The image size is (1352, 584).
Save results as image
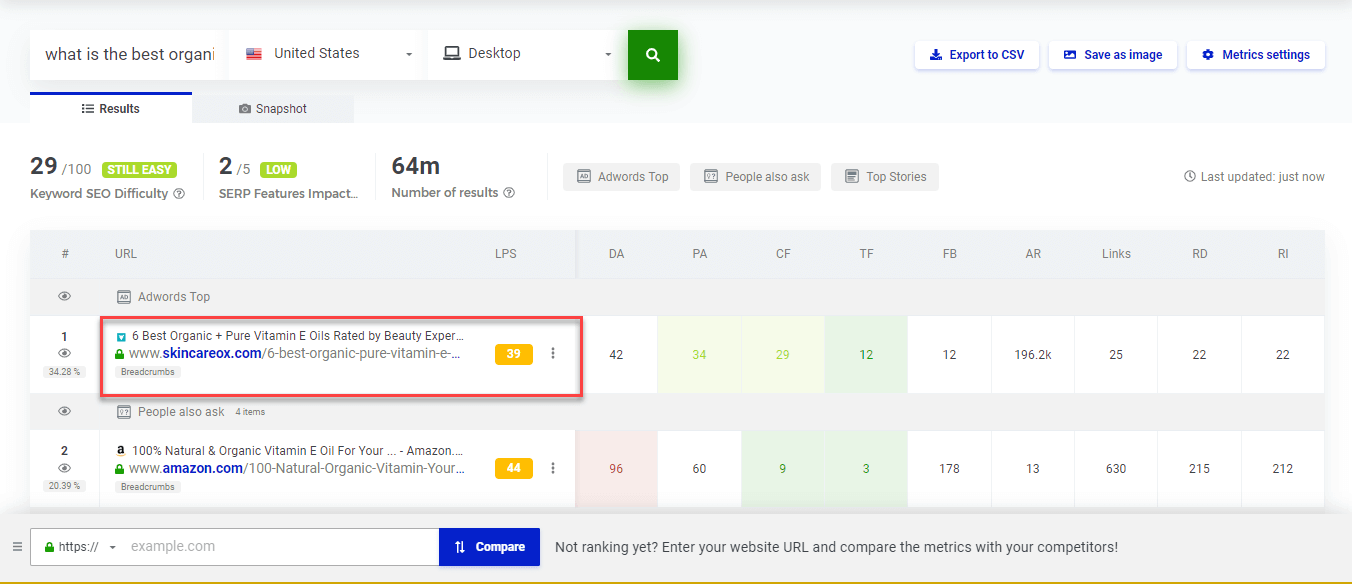pyautogui.click(x=1113, y=55)
